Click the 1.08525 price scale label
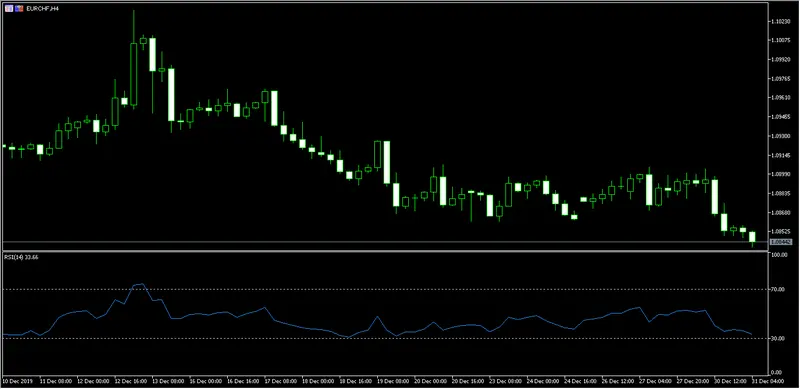The height and width of the screenshot is (389, 800). point(781,231)
